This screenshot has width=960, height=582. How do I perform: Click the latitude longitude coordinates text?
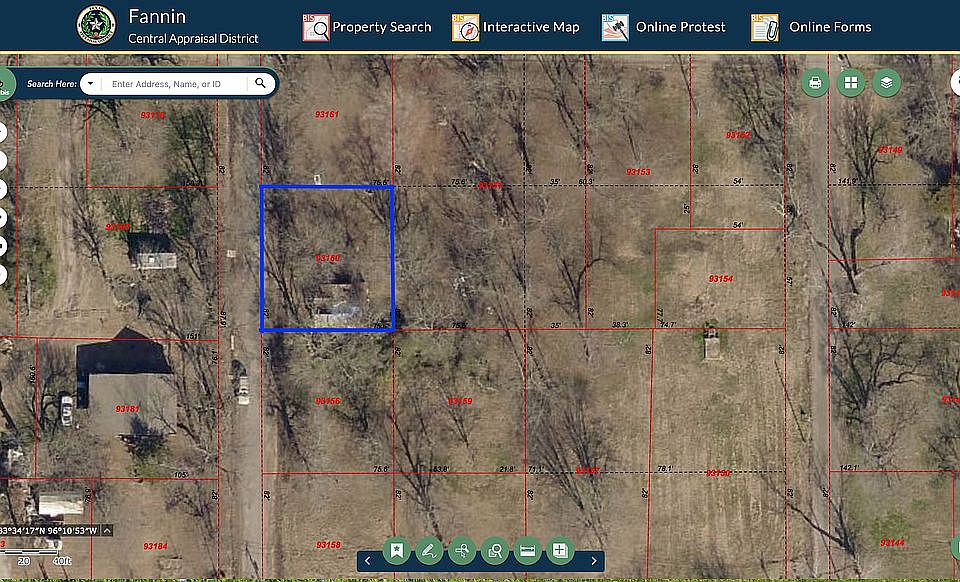tap(49, 531)
